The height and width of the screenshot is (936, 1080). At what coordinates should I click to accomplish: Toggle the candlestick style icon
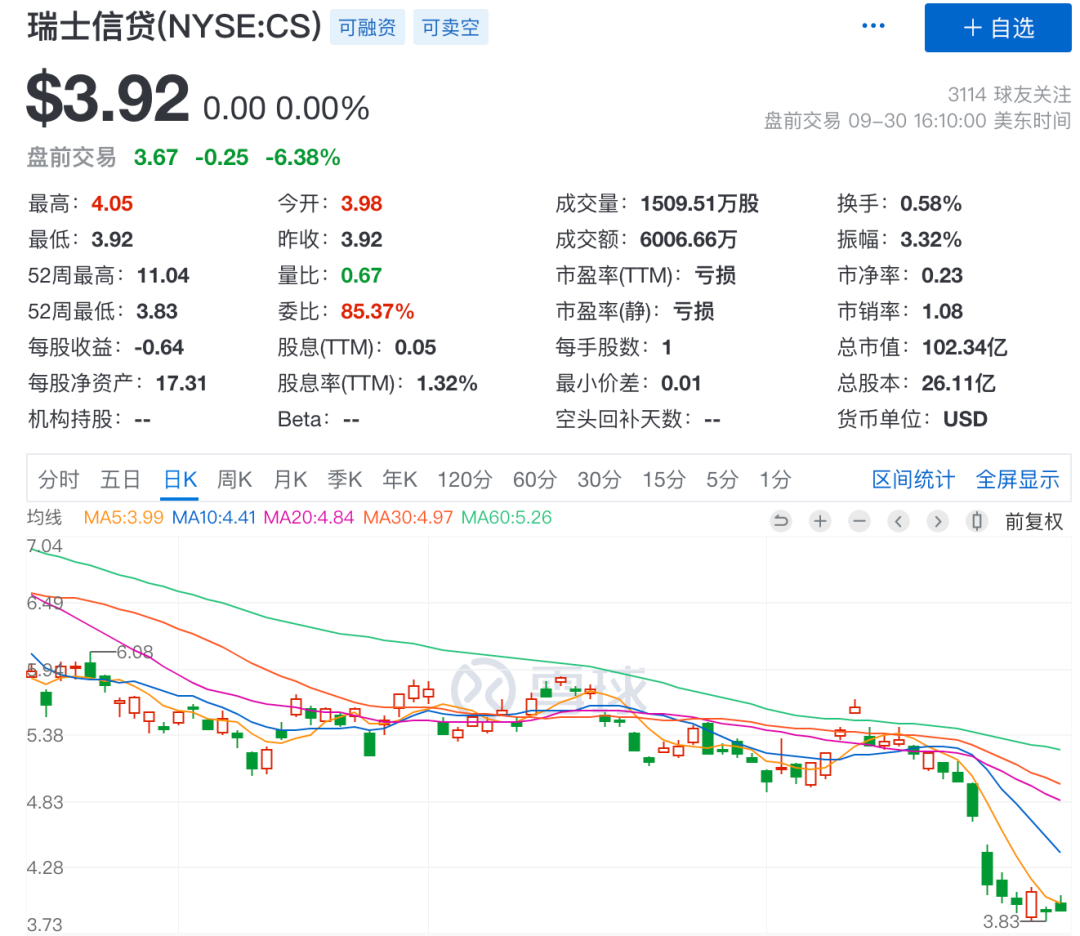tap(977, 521)
